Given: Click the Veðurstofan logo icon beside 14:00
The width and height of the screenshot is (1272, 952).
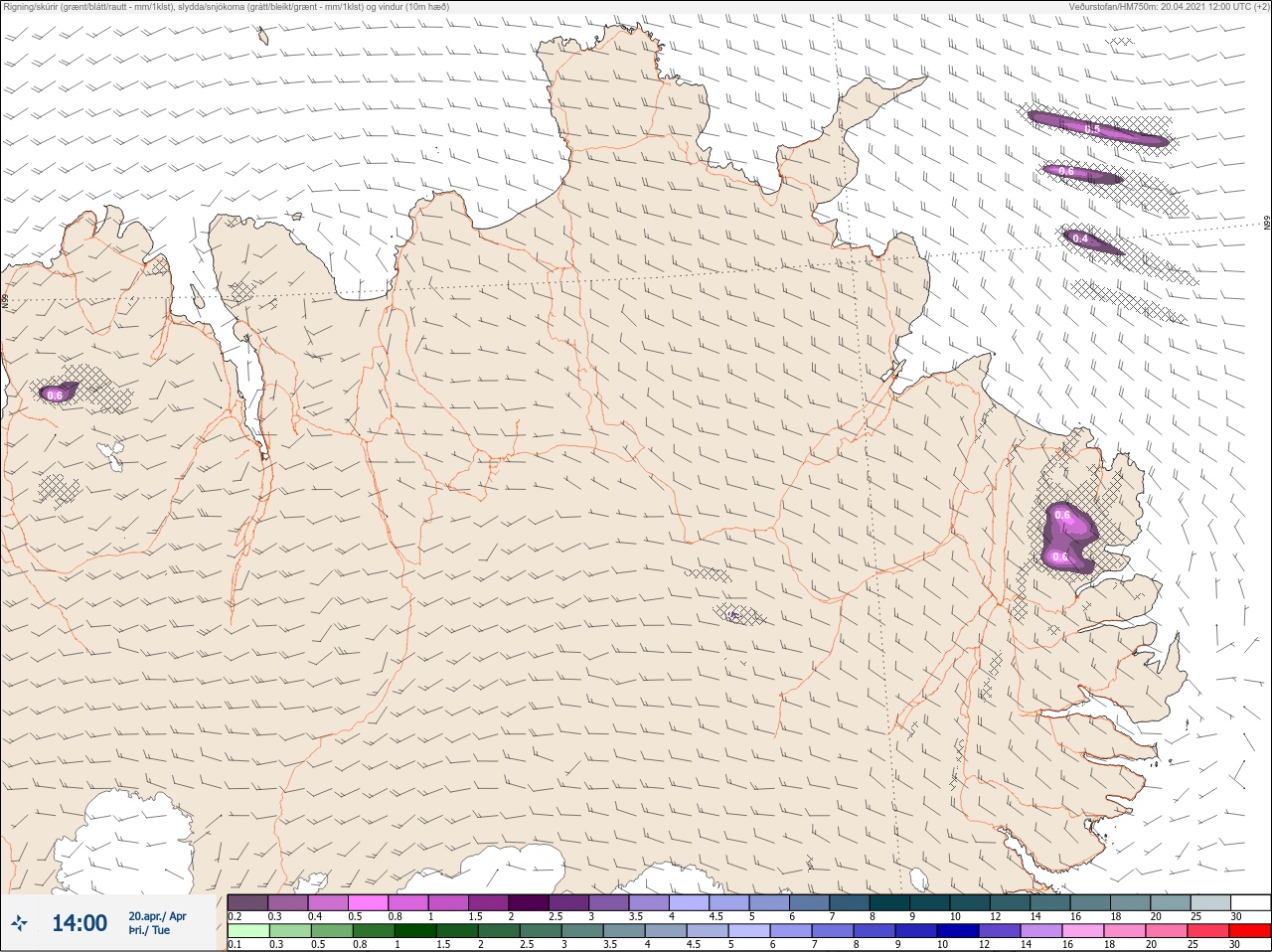Looking at the screenshot, I should pos(19,923).
